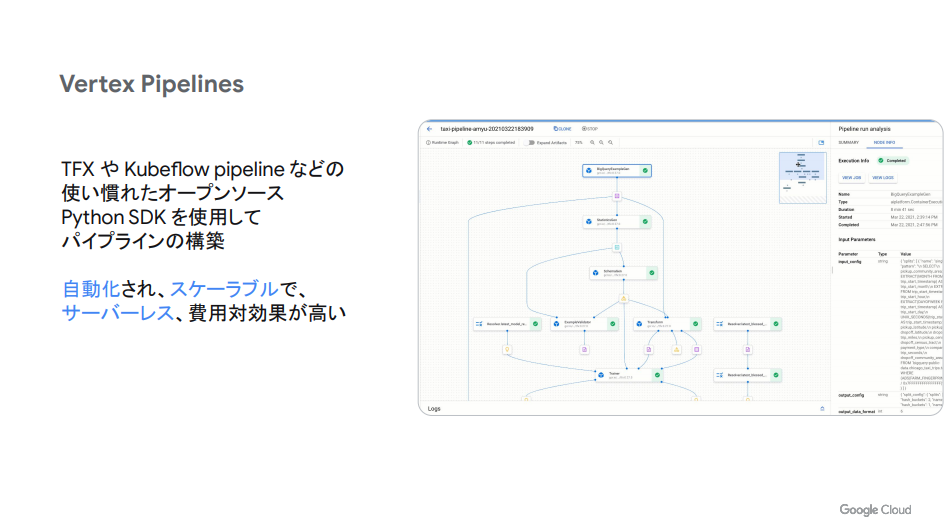Screen dimensions: 952x523
Task: Switch to the NODE INFO tab
Action: click(x=884, y=143)
